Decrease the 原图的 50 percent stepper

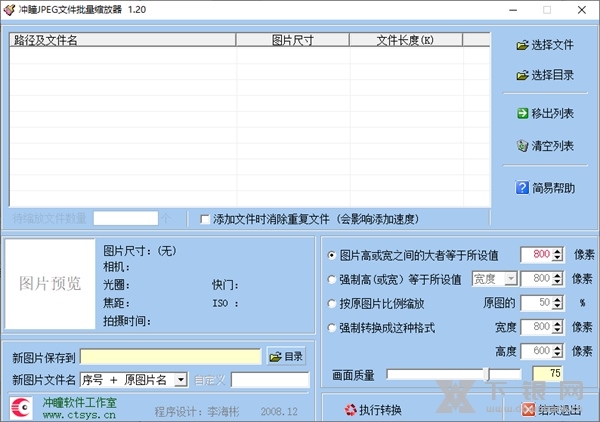click(558, 306)
